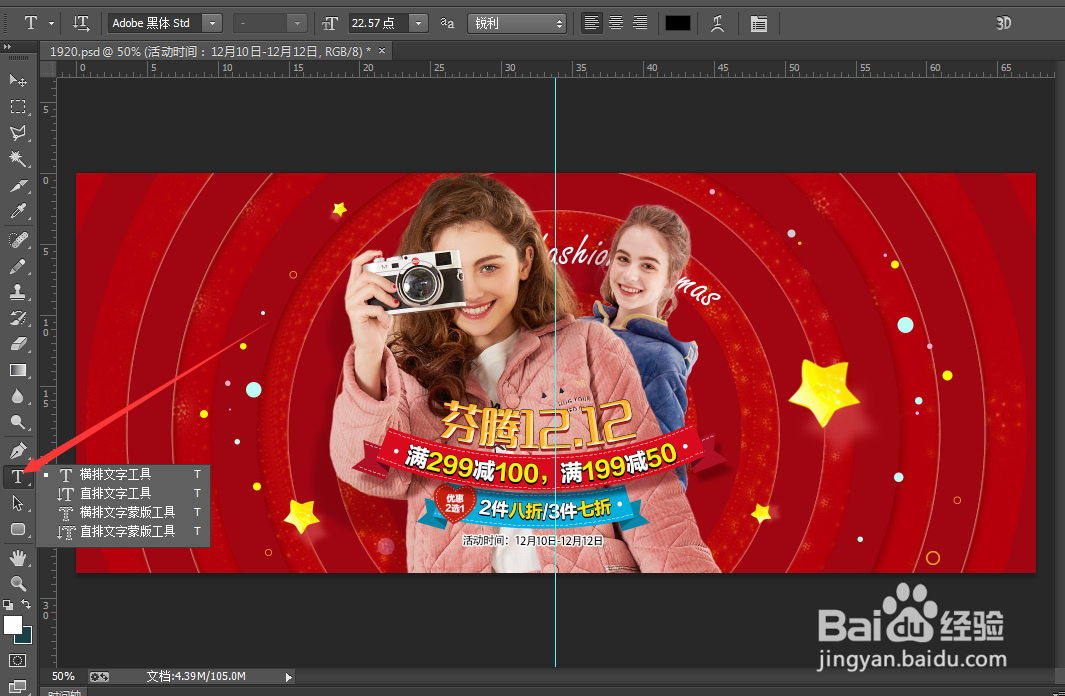Select the Eyedropper tool
This screenshot has height=696, width=1065.
coord(18,211)
